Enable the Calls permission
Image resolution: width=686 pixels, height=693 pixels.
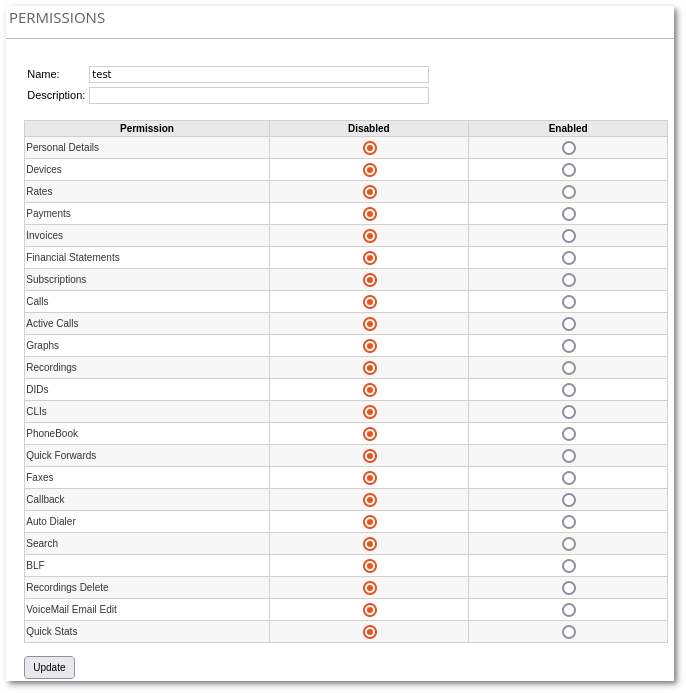click(x=569, y=302)
